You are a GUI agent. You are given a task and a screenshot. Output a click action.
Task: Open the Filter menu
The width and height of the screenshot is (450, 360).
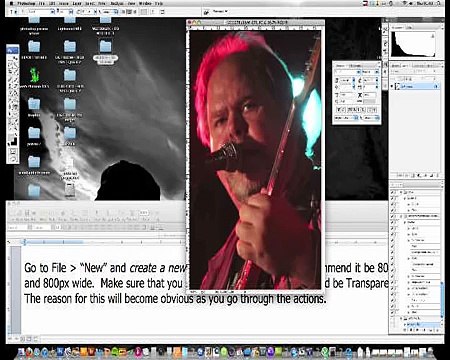[102, 3]
